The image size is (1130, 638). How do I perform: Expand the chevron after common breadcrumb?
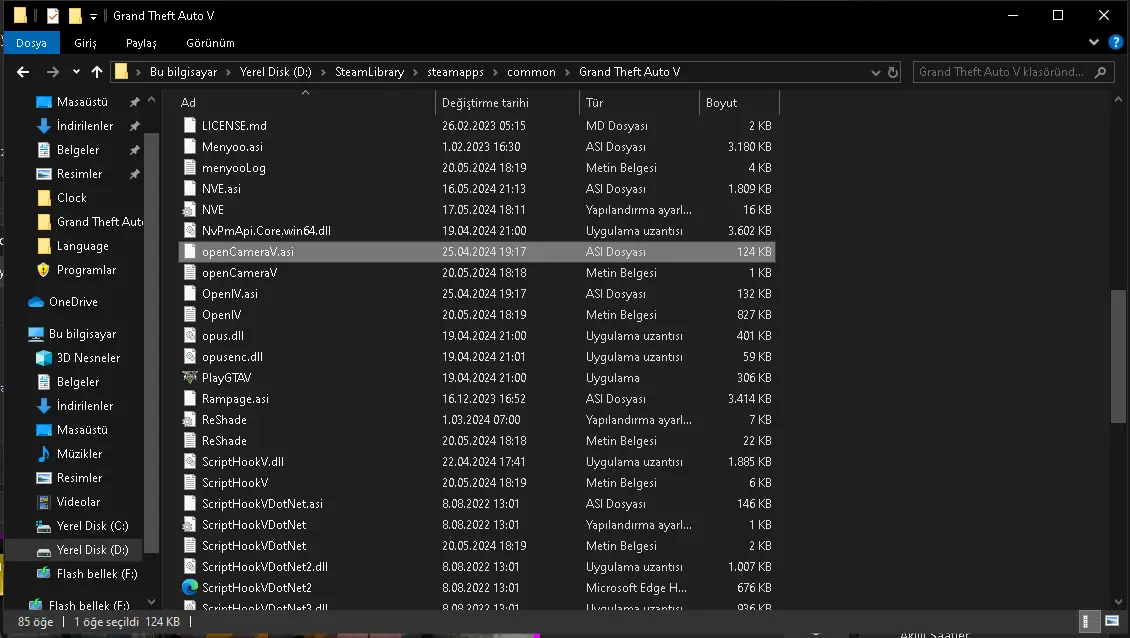tap(568, 72)
